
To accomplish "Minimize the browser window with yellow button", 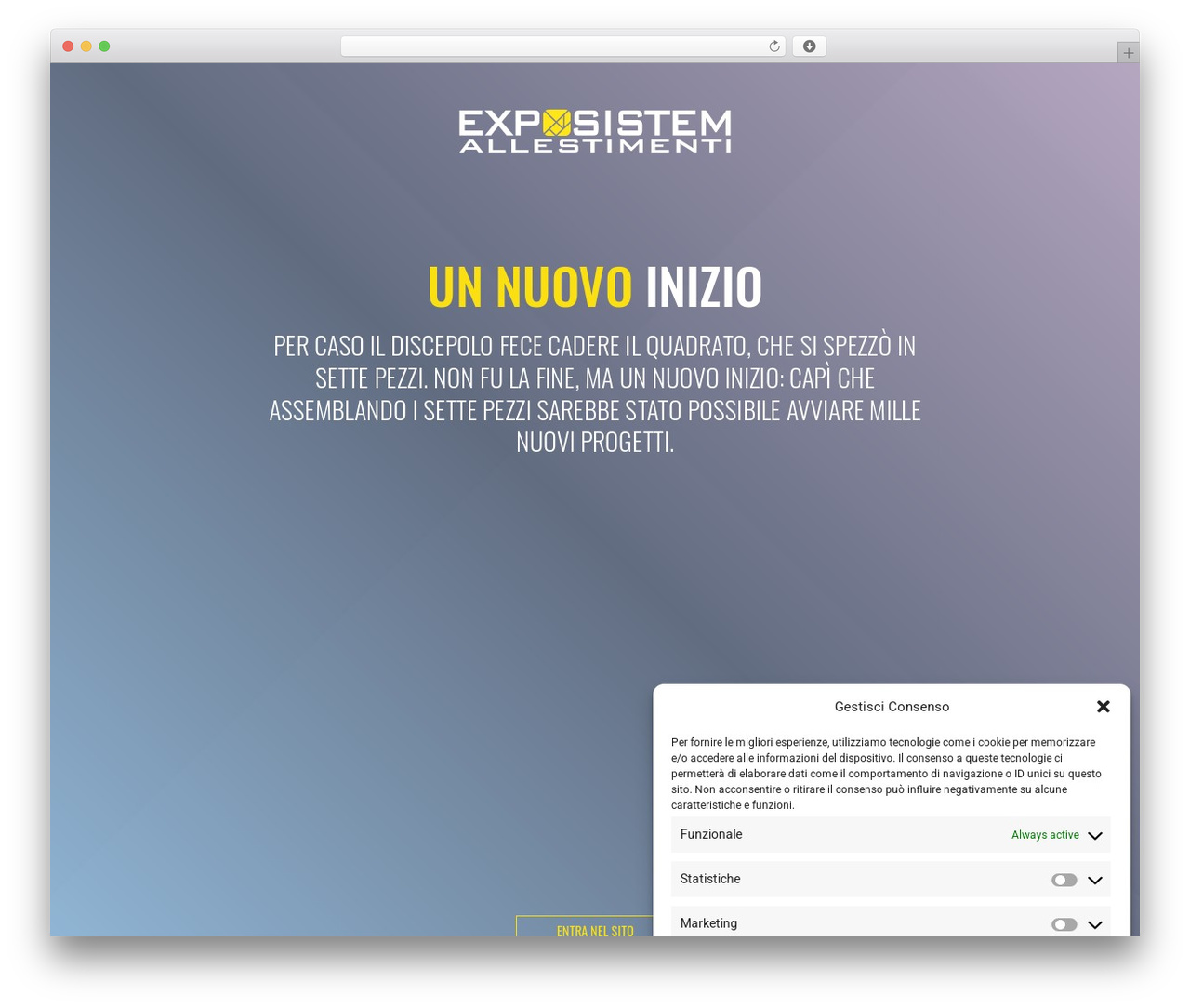I will [86, 46].
